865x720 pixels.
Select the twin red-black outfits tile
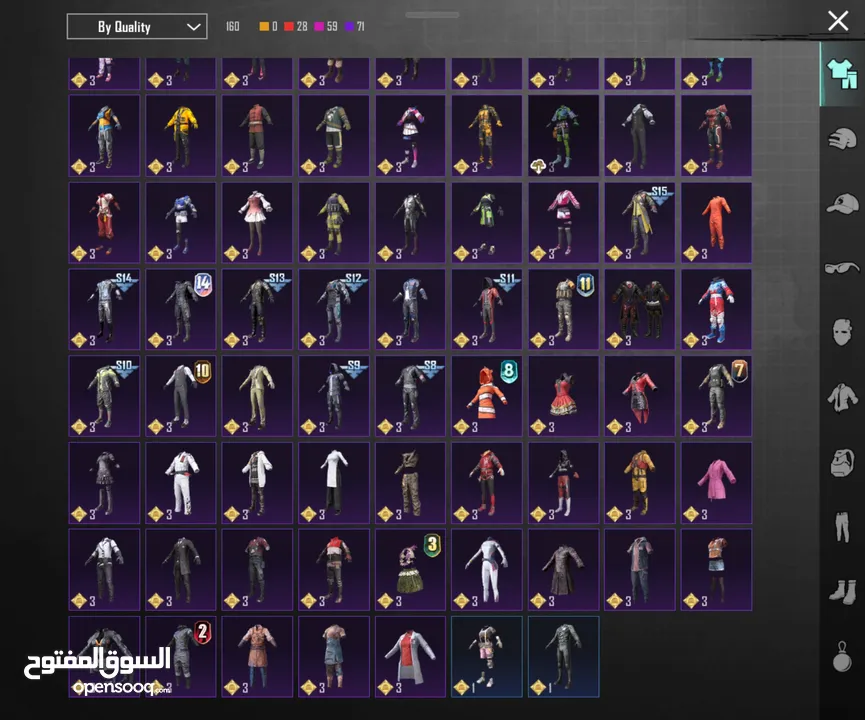point(639,309)
